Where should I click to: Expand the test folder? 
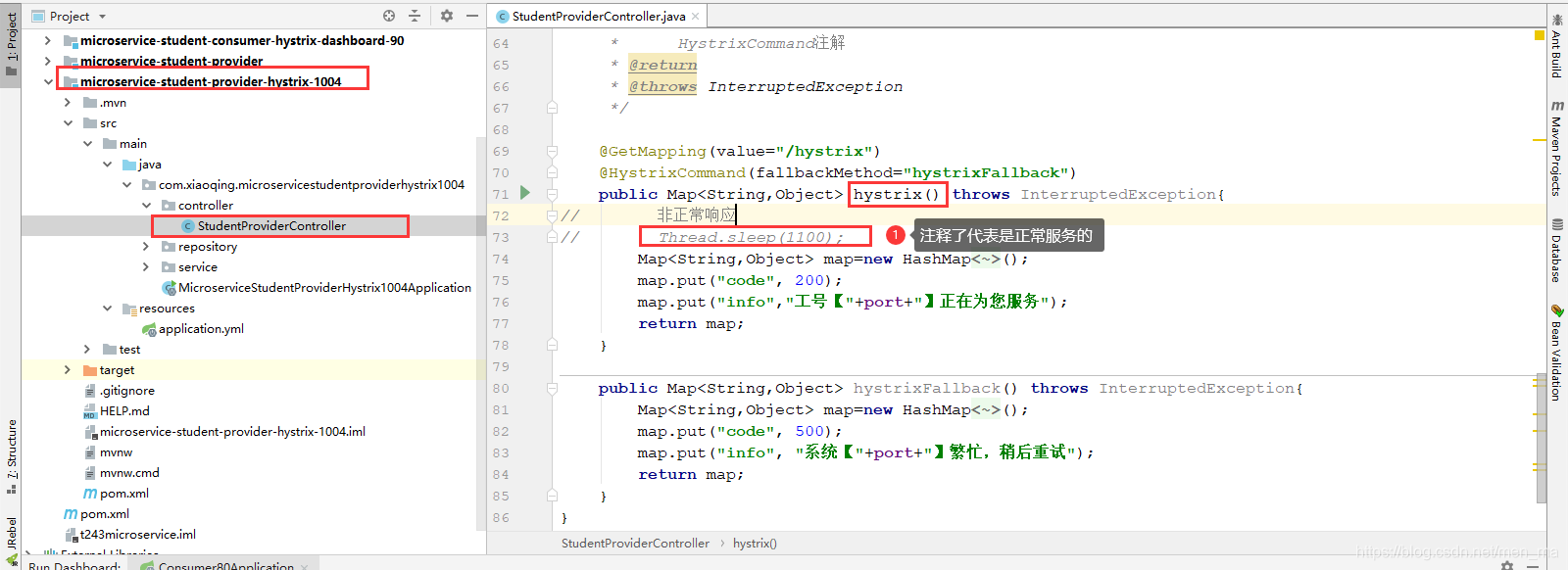(87, 349)
